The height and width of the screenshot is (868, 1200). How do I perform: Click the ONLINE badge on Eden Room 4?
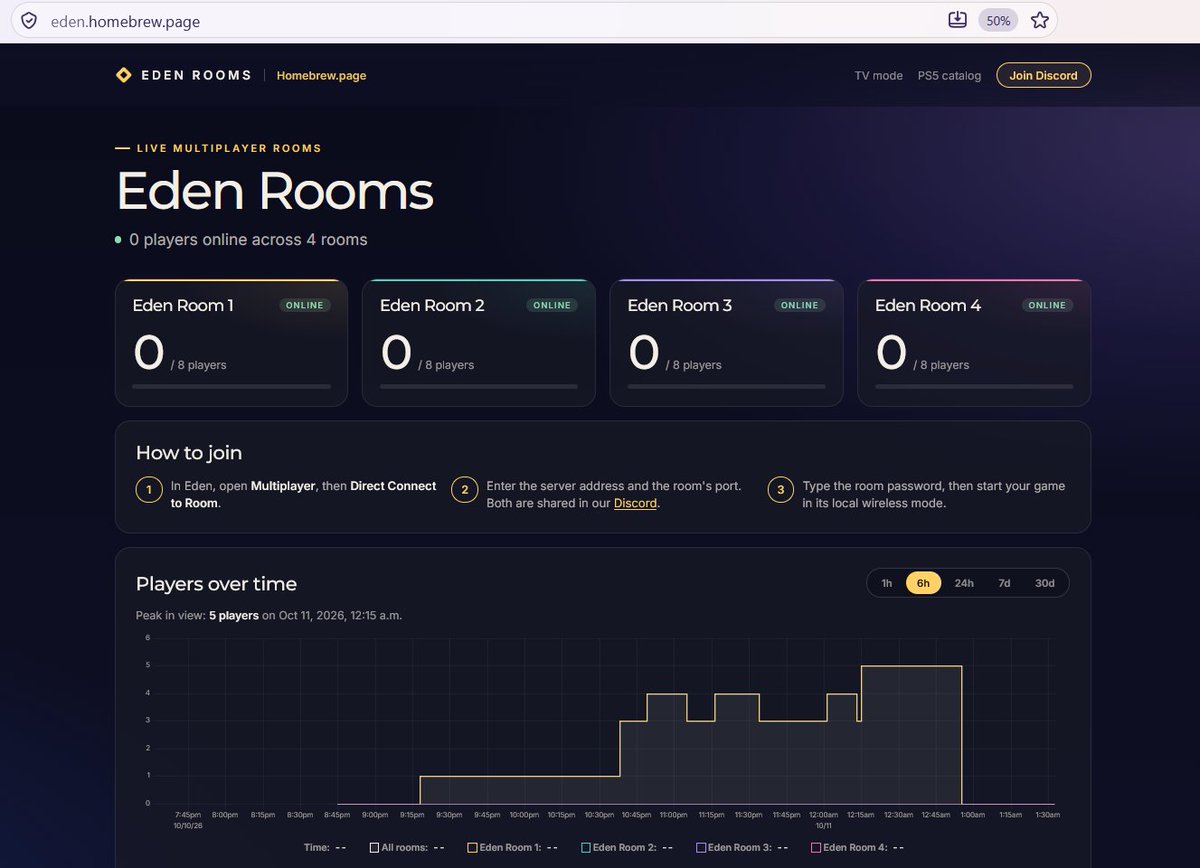click(x=1047, y=305)
